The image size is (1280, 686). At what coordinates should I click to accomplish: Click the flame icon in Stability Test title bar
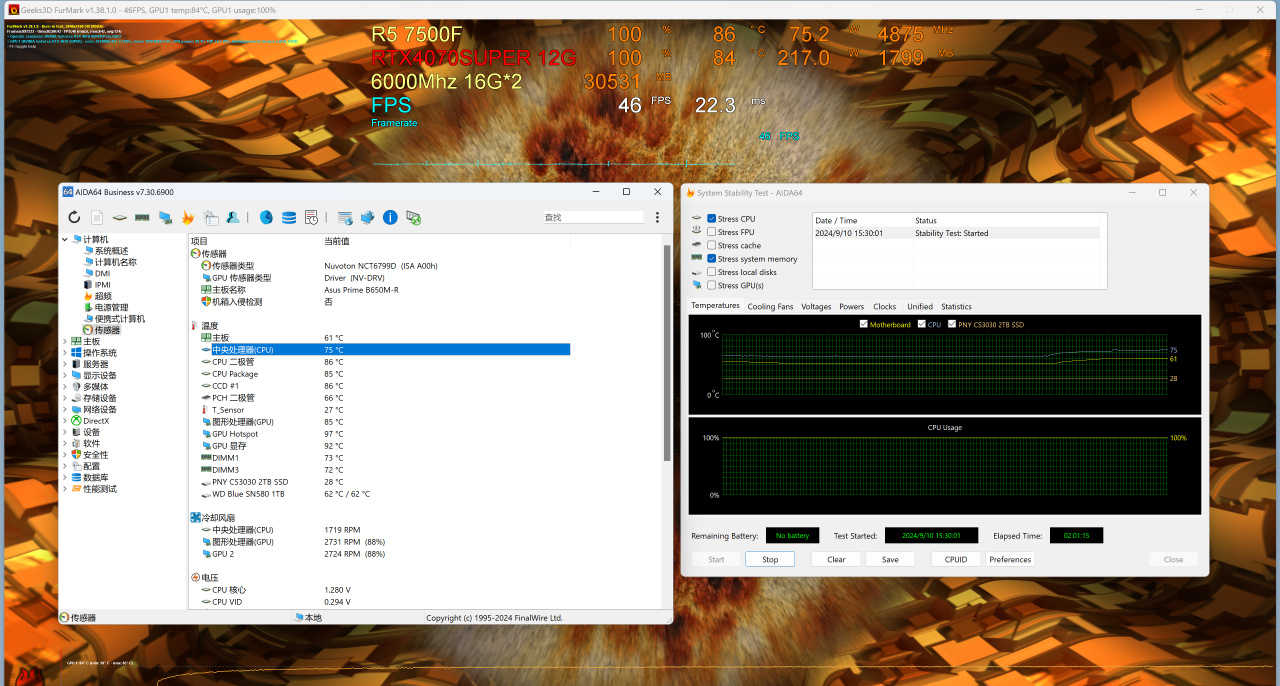[690, 192]
